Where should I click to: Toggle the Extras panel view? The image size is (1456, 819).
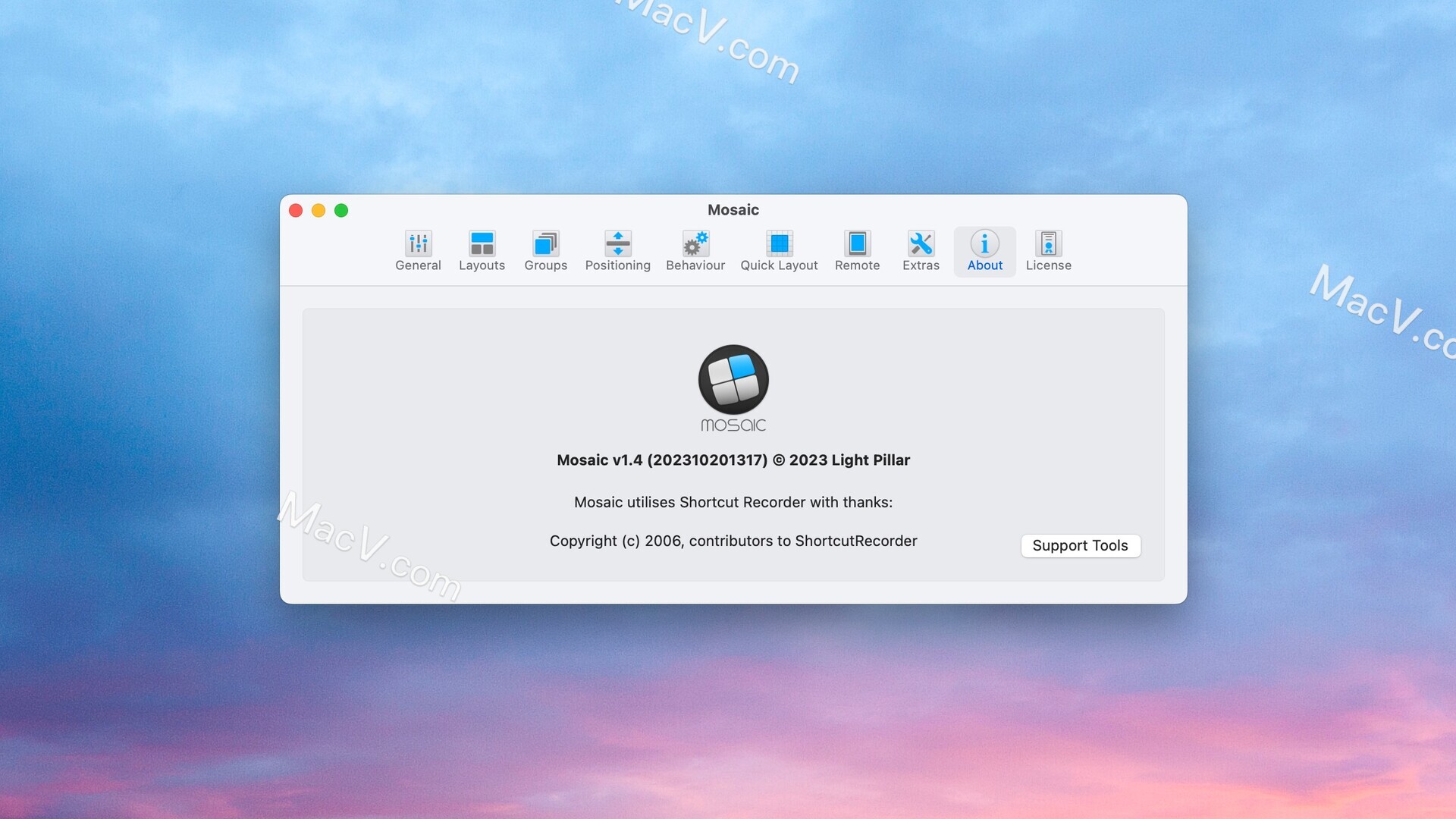pos(920,249)
